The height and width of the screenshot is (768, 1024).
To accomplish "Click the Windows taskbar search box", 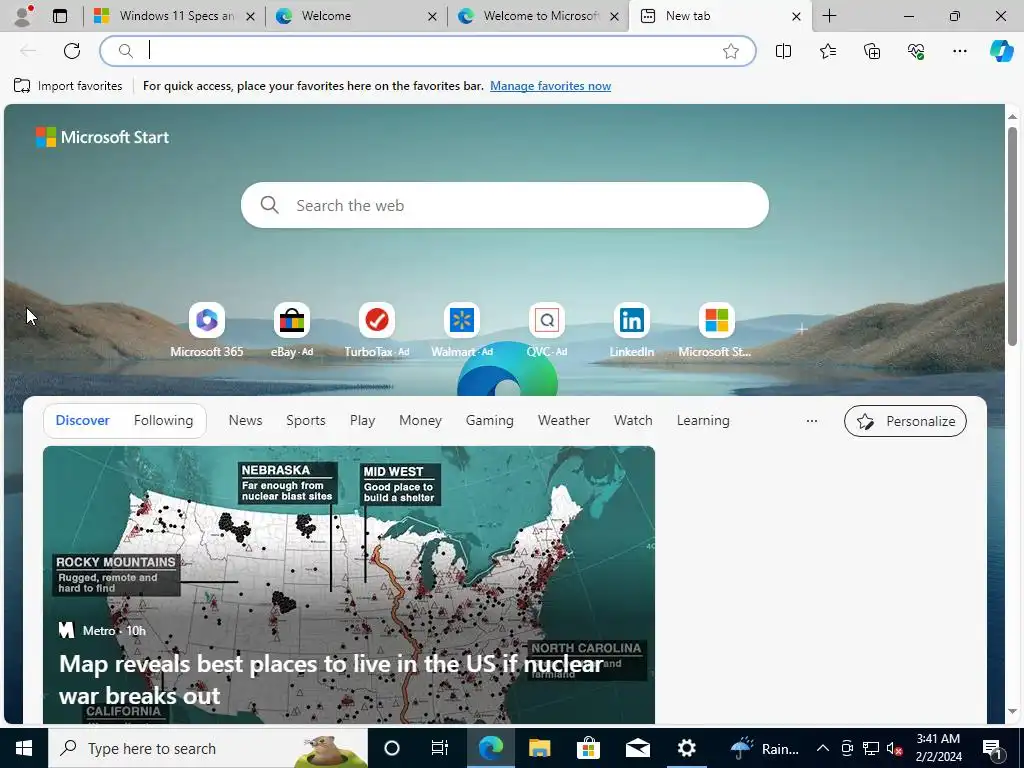I will coord(208,748).
